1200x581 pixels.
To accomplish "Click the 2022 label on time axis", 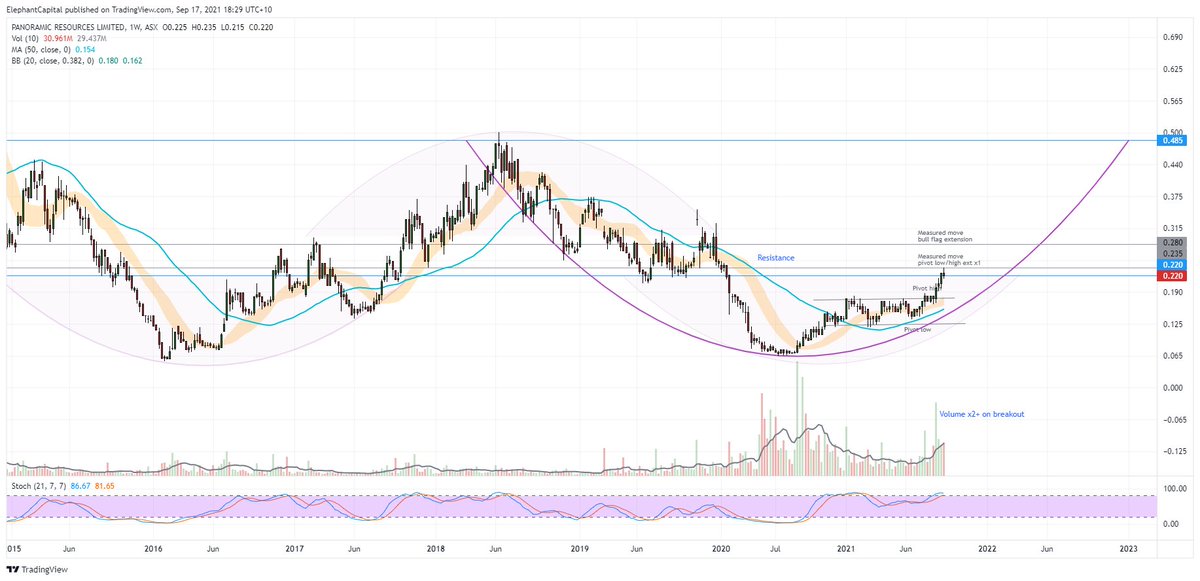I will point(986,549).
